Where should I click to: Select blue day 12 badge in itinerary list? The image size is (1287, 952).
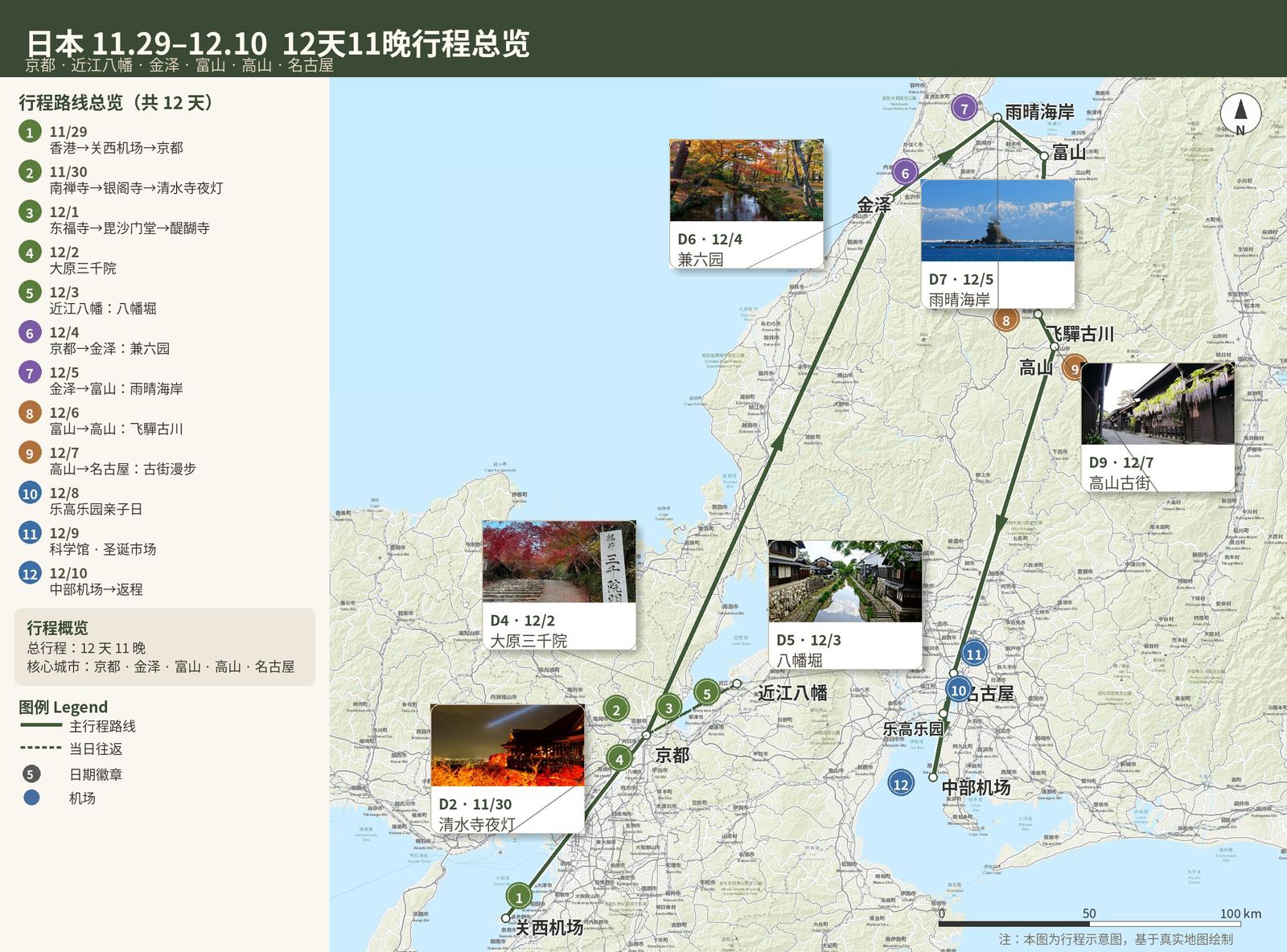coord(30,574)
